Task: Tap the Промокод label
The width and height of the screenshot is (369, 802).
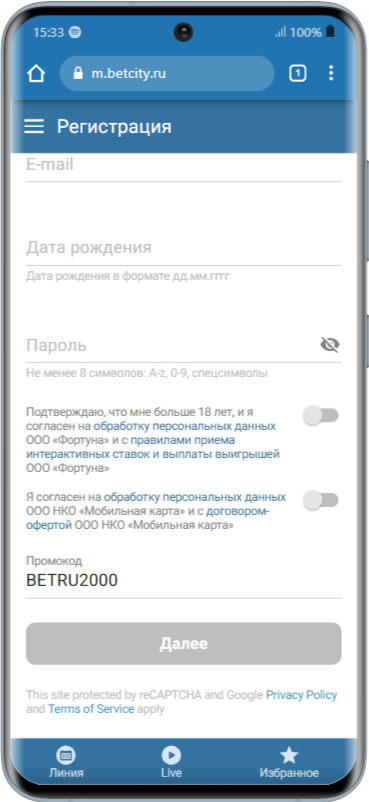Action: (54, 561)
